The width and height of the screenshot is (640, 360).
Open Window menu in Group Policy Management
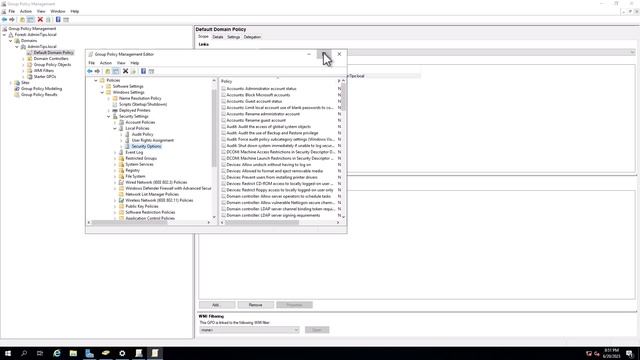[58, 11]
